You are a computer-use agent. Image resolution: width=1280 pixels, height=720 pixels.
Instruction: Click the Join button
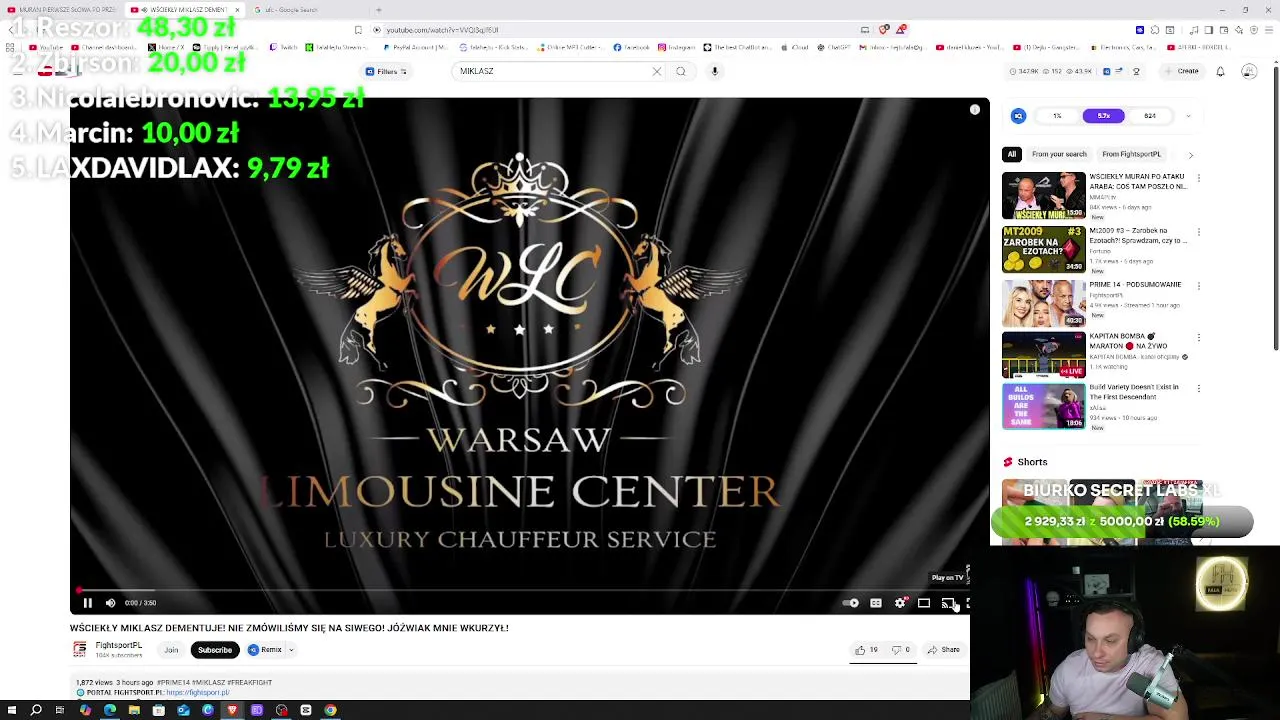pos(171,650)
